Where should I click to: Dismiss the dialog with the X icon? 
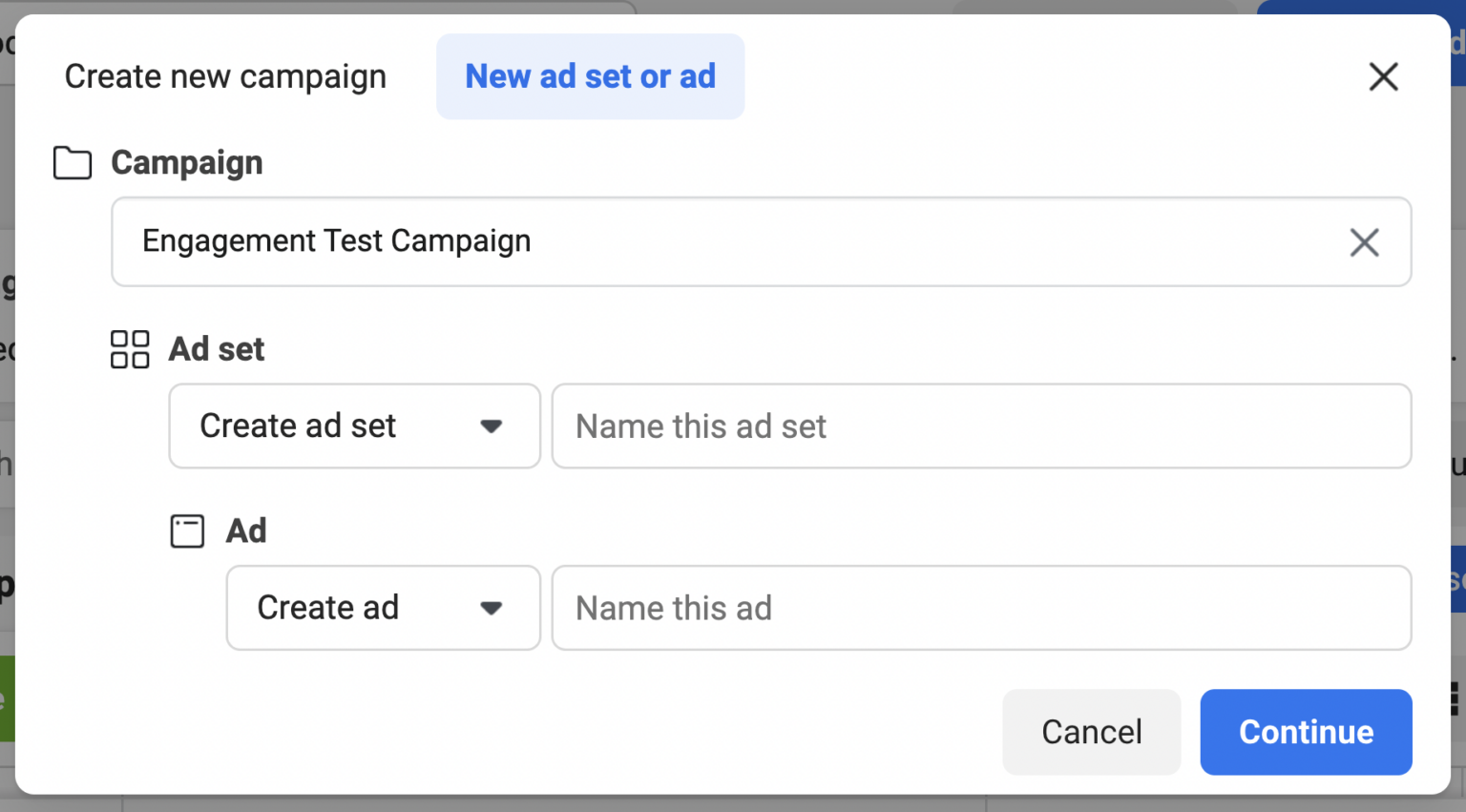pyautogui.click(x=1383, y=76)
